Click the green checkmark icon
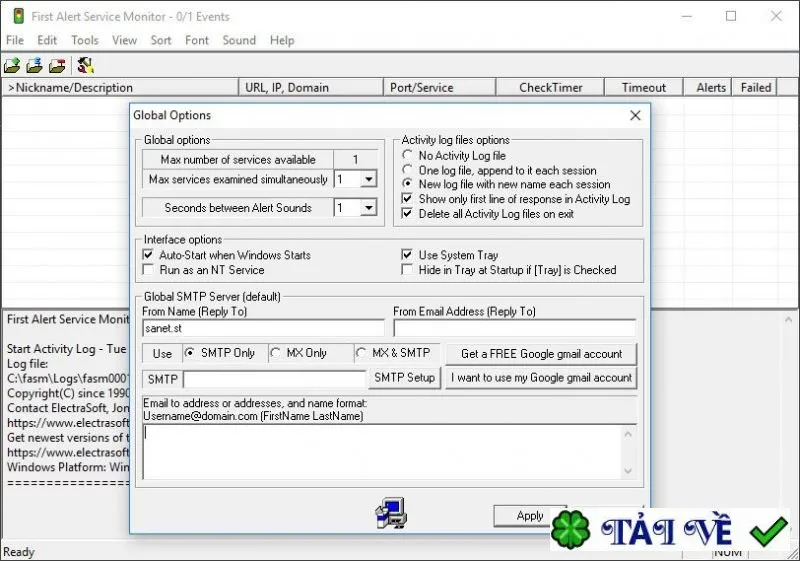The width and height of the screenshot is (800, 561). (768, 531)
